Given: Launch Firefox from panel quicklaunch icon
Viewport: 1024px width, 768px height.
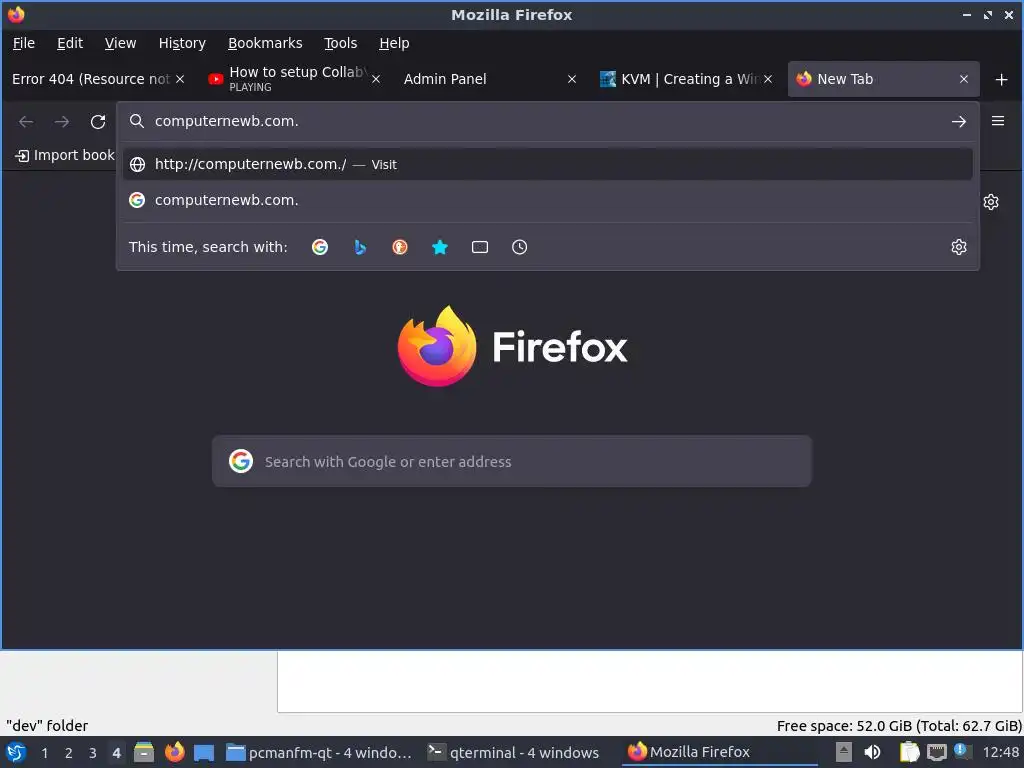Looking at the screenshot, I should pos(174,752).
